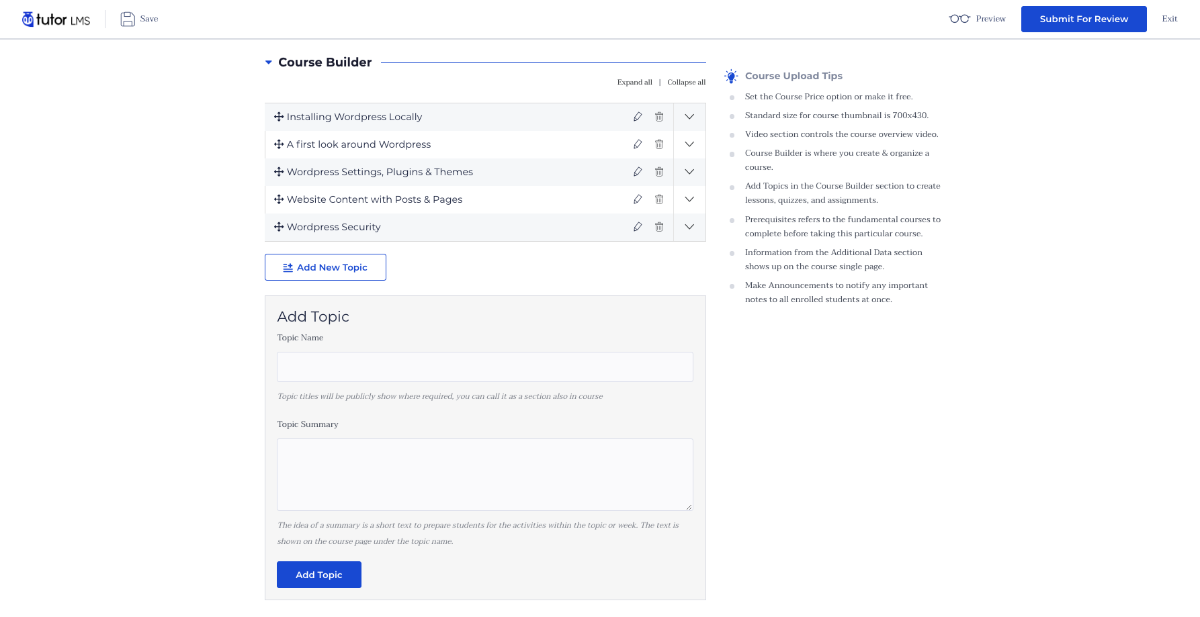Focus the Topic Summary text area

[485, 475]
